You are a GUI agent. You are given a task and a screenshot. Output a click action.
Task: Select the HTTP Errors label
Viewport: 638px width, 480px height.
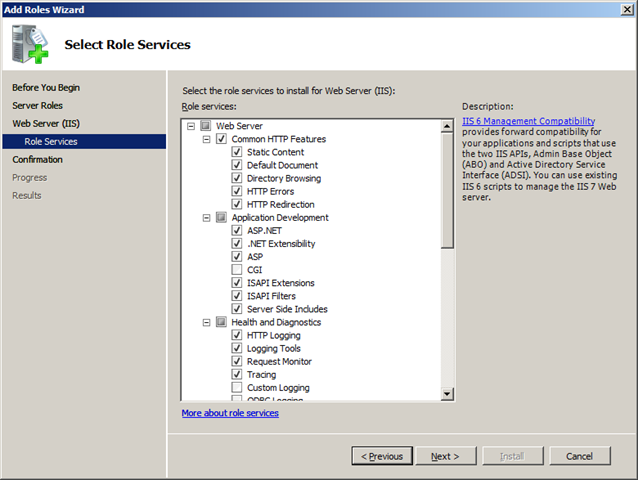[271, 191]
